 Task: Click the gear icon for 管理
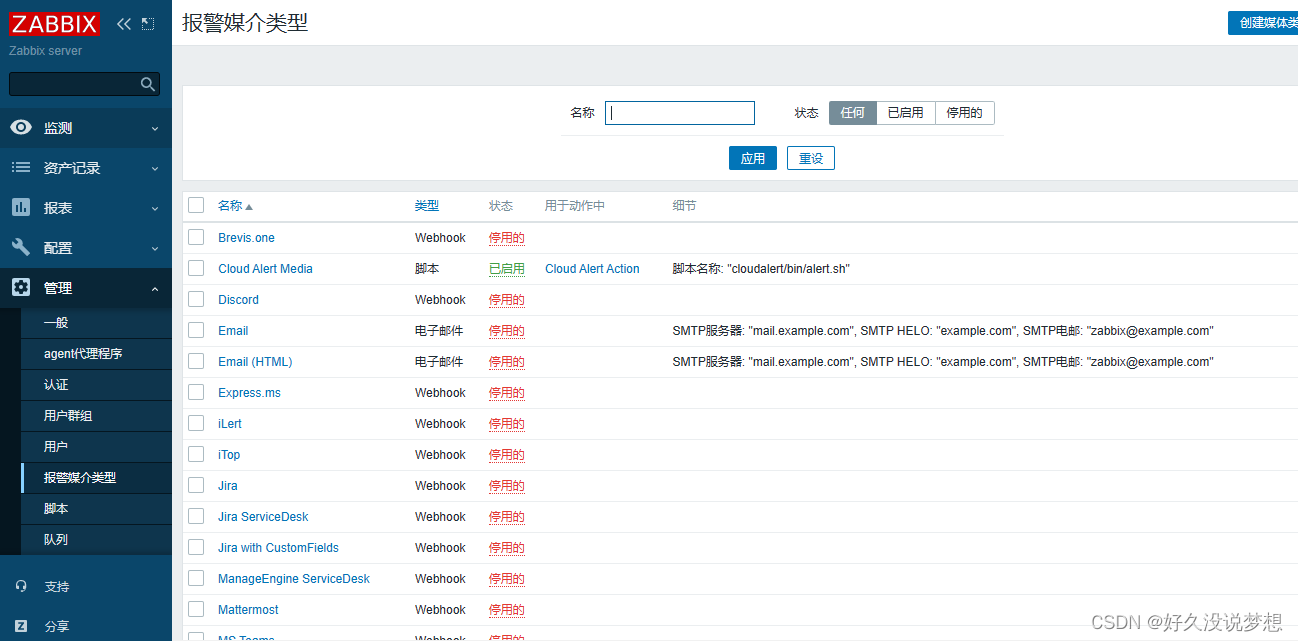click(21, 288)
